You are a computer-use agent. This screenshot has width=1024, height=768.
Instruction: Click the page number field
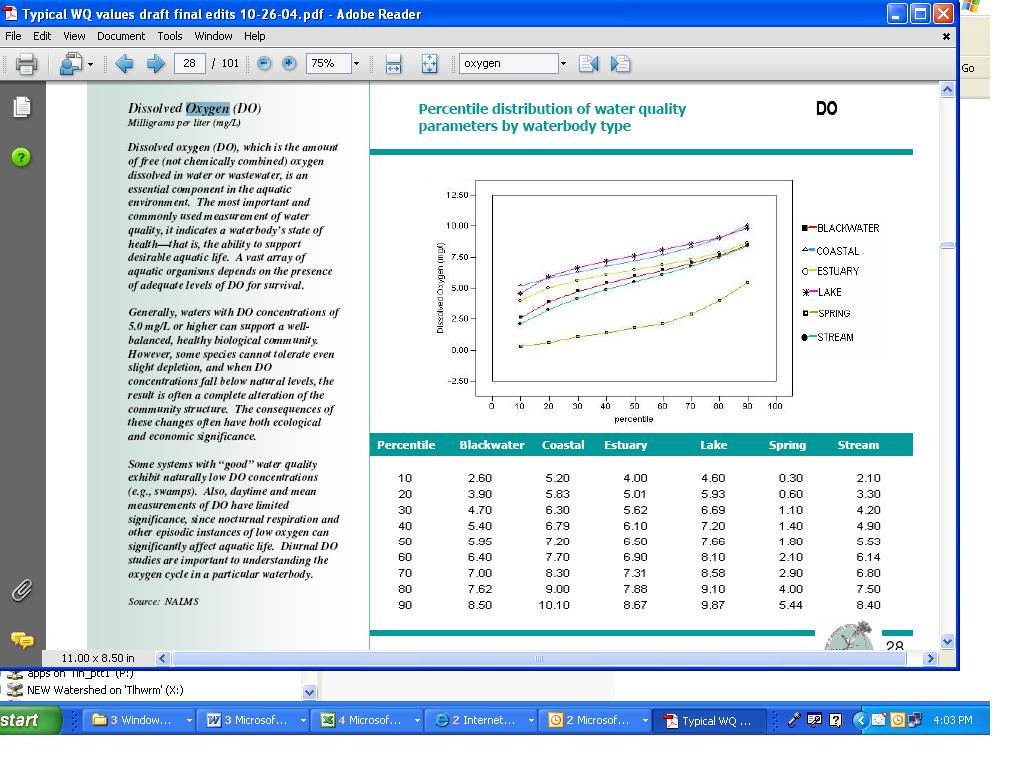[x=189, y=63]
